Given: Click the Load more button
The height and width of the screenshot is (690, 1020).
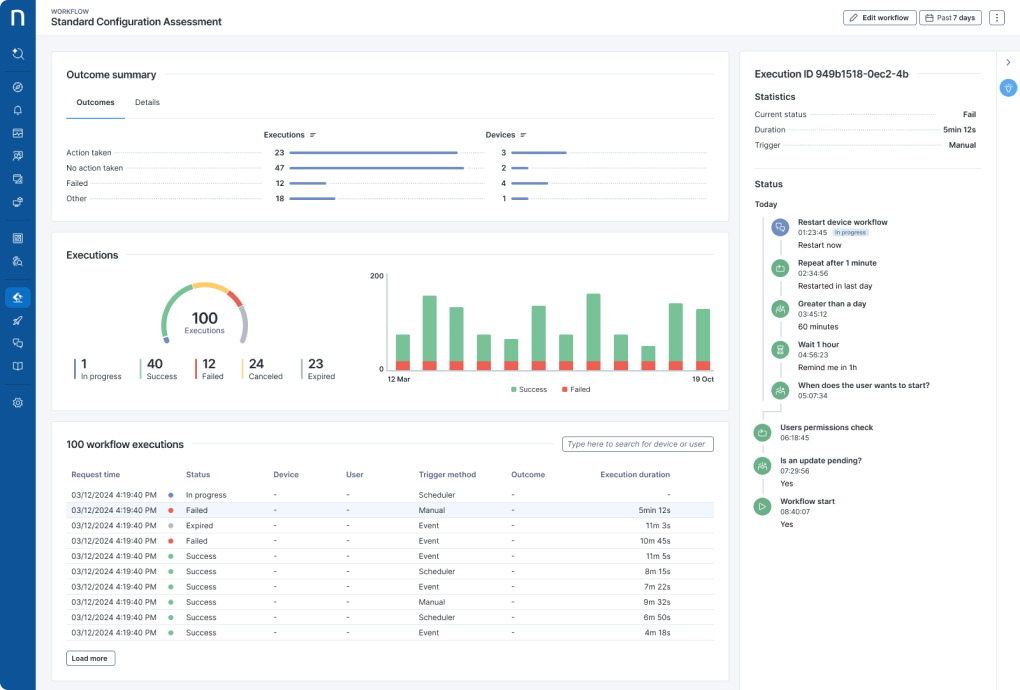Looking at the screenshot, I should click(90, 658).
